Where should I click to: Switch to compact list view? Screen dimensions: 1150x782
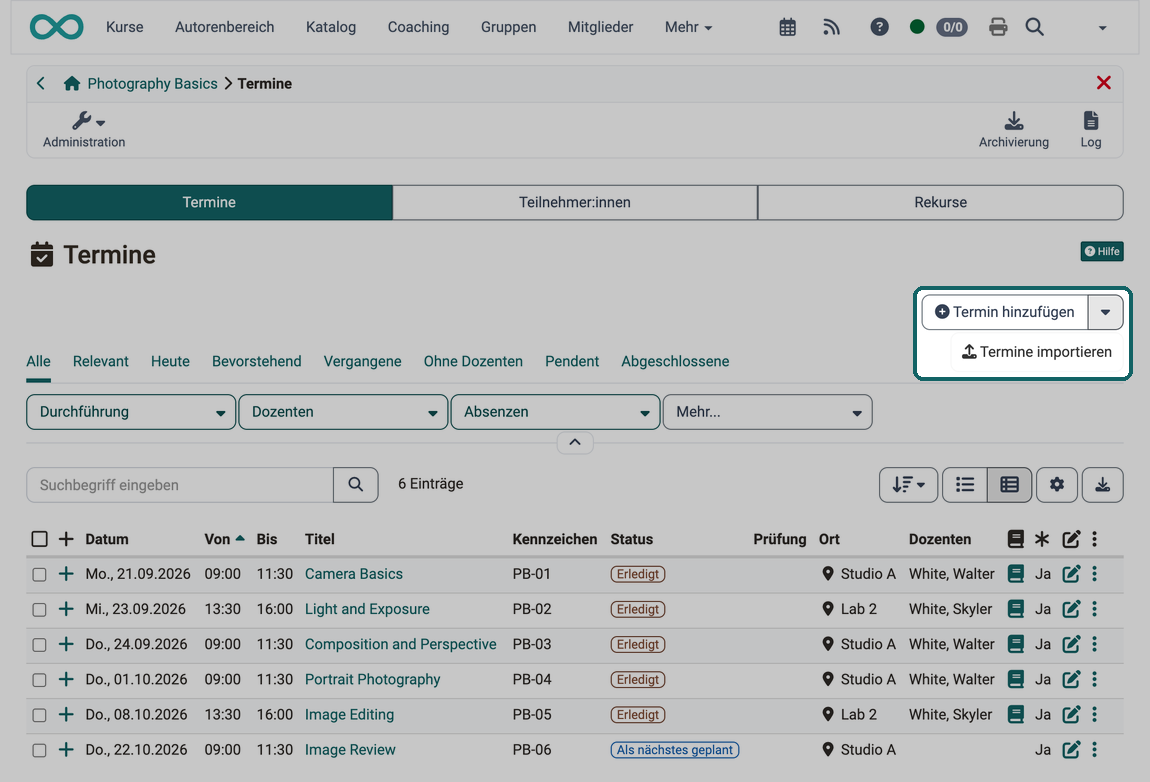click(x=964, y=485)
